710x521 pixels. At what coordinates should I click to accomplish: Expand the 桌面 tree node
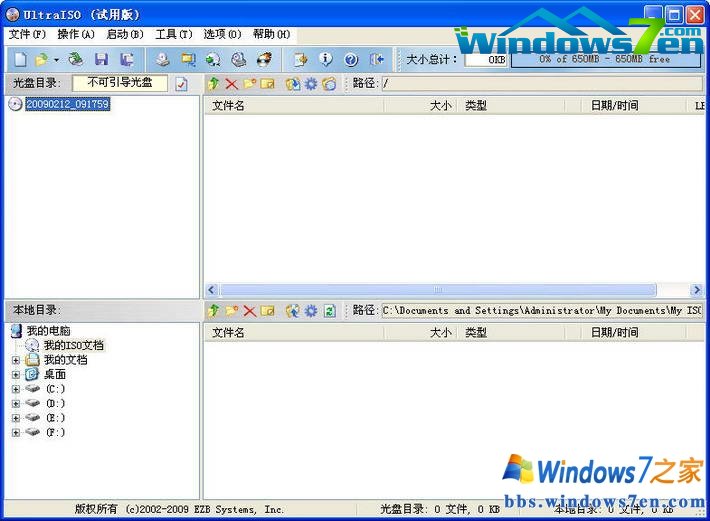16,374
